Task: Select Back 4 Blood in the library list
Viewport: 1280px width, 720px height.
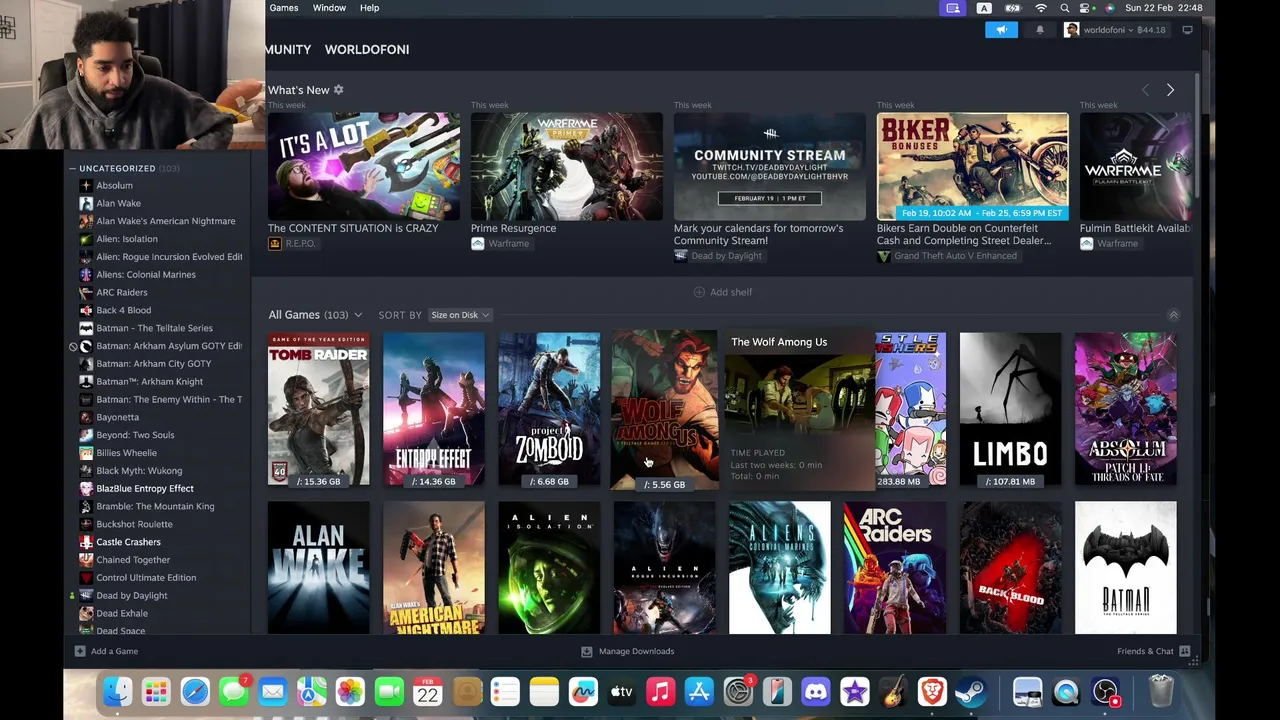Action: pos(123,310)
